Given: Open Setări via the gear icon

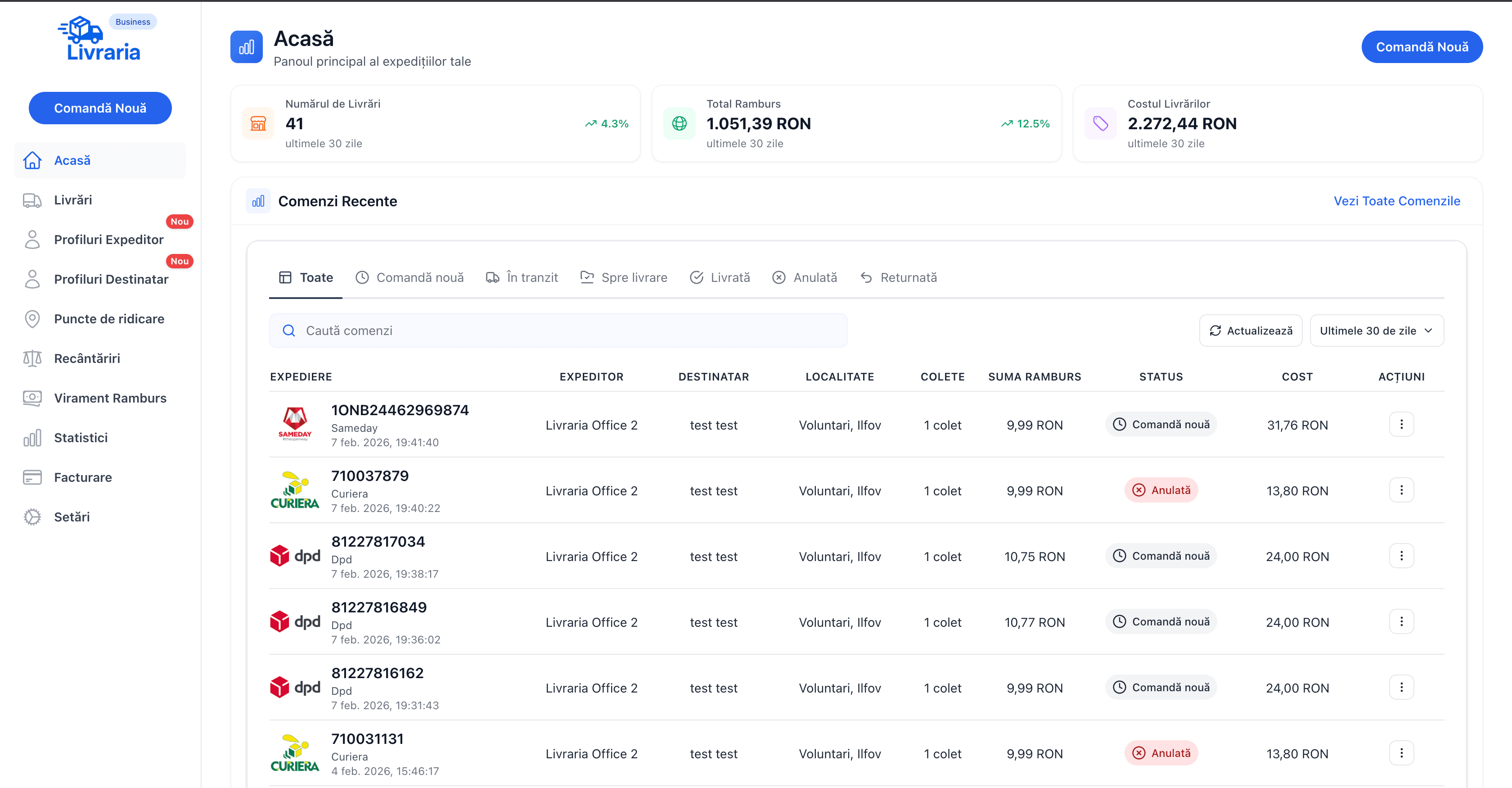Looking at the screenshot, I should point(32,517).
